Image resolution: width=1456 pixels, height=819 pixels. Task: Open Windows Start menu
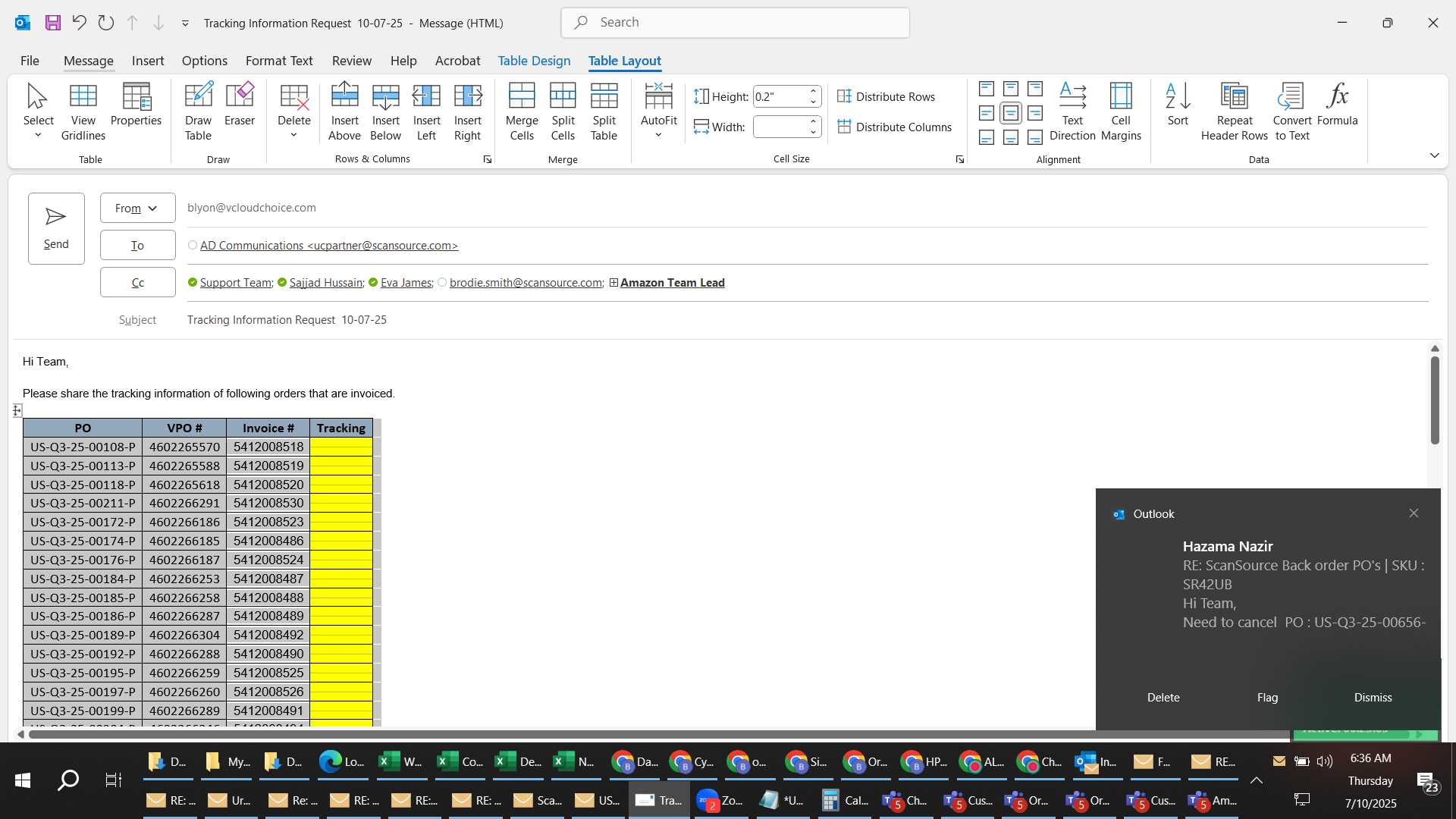click(x=23, y=780)
